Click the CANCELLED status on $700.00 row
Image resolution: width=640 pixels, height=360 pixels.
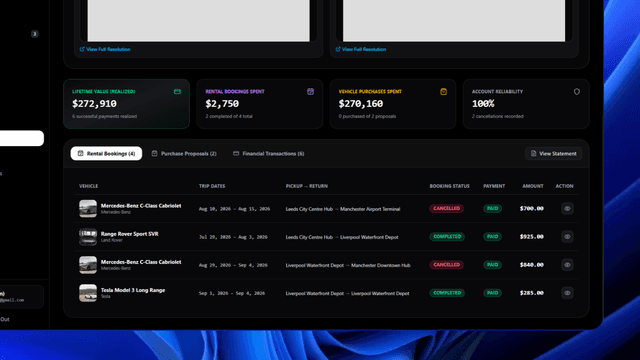pos(447,209)
